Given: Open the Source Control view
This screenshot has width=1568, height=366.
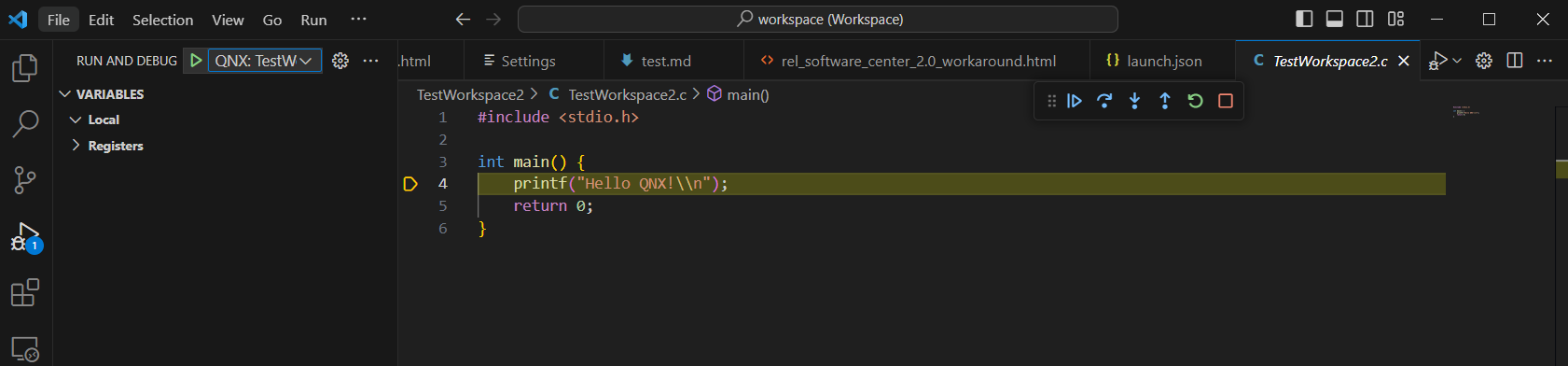Looking at the screenshot, I should [x=25, y=180].
